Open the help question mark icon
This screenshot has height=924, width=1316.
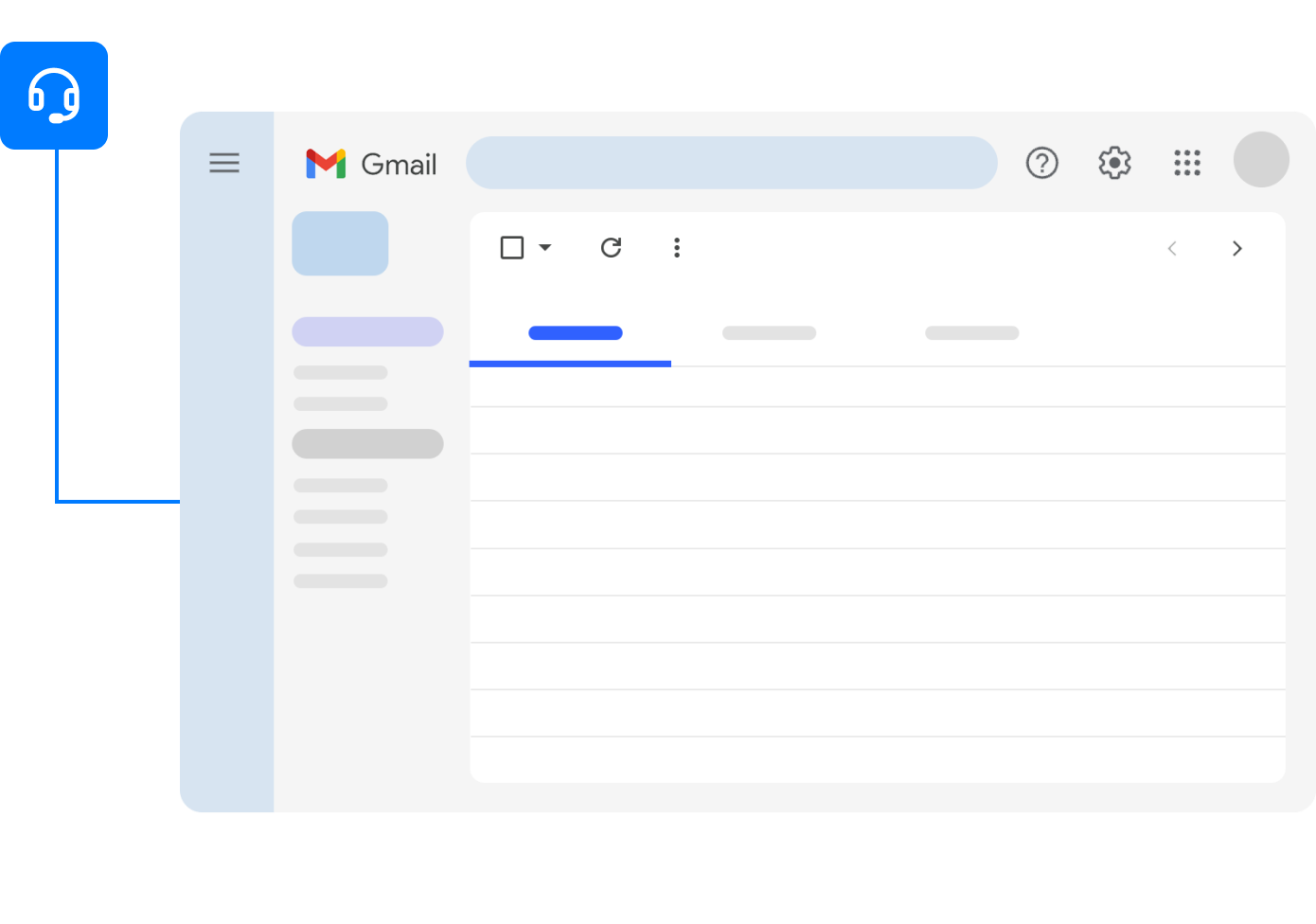tap(1041, 163)
